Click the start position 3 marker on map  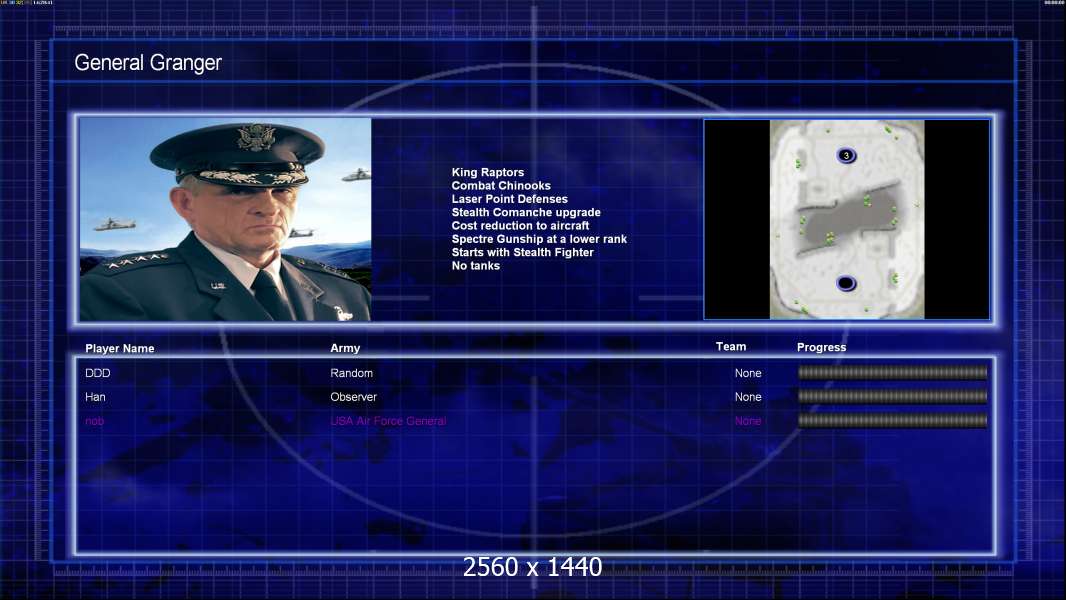tap(846, 156)
